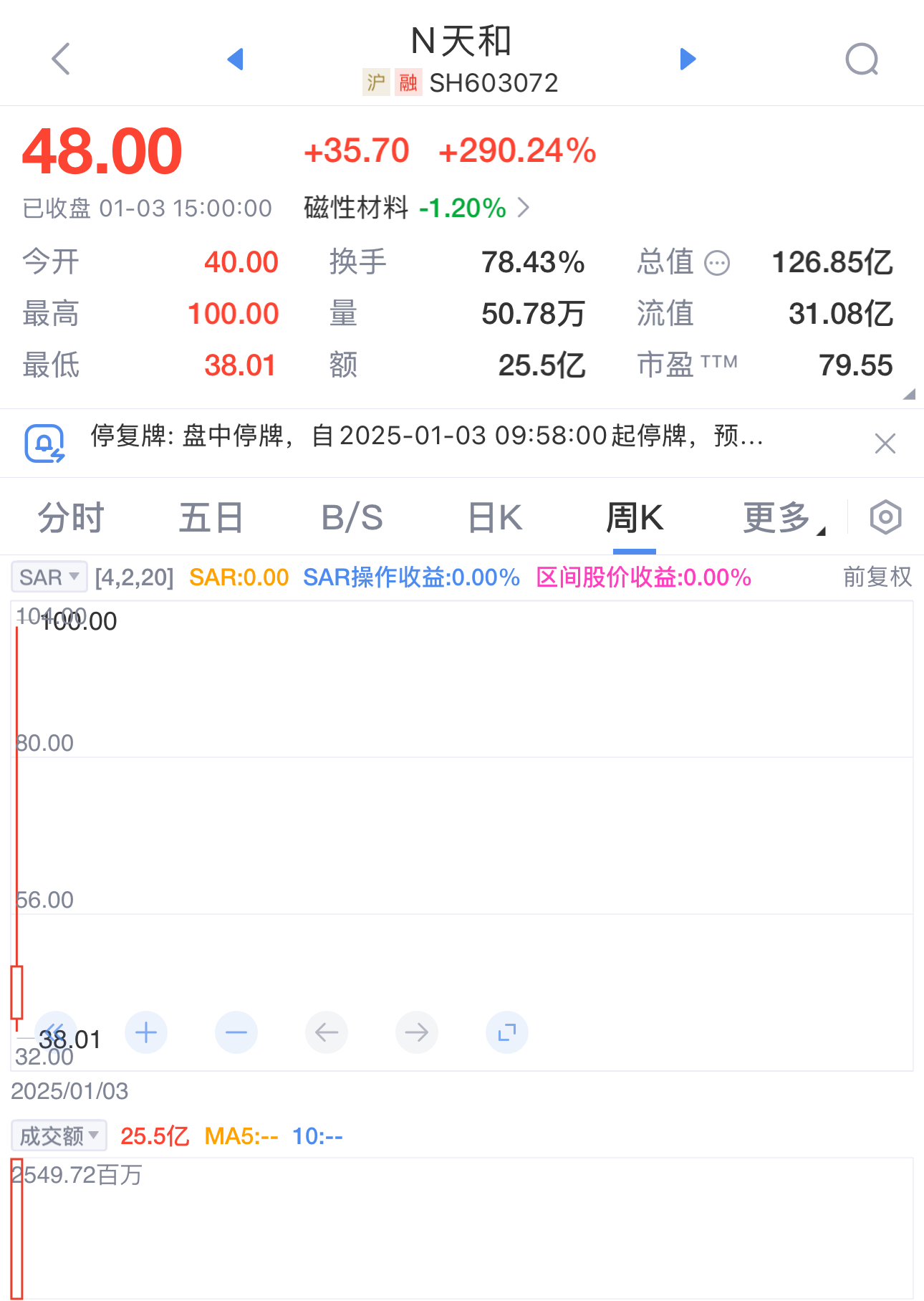The image size is (924, 1301).
Task: Tap the 总值 info bubble icon
Action: [x=717, y=263]
